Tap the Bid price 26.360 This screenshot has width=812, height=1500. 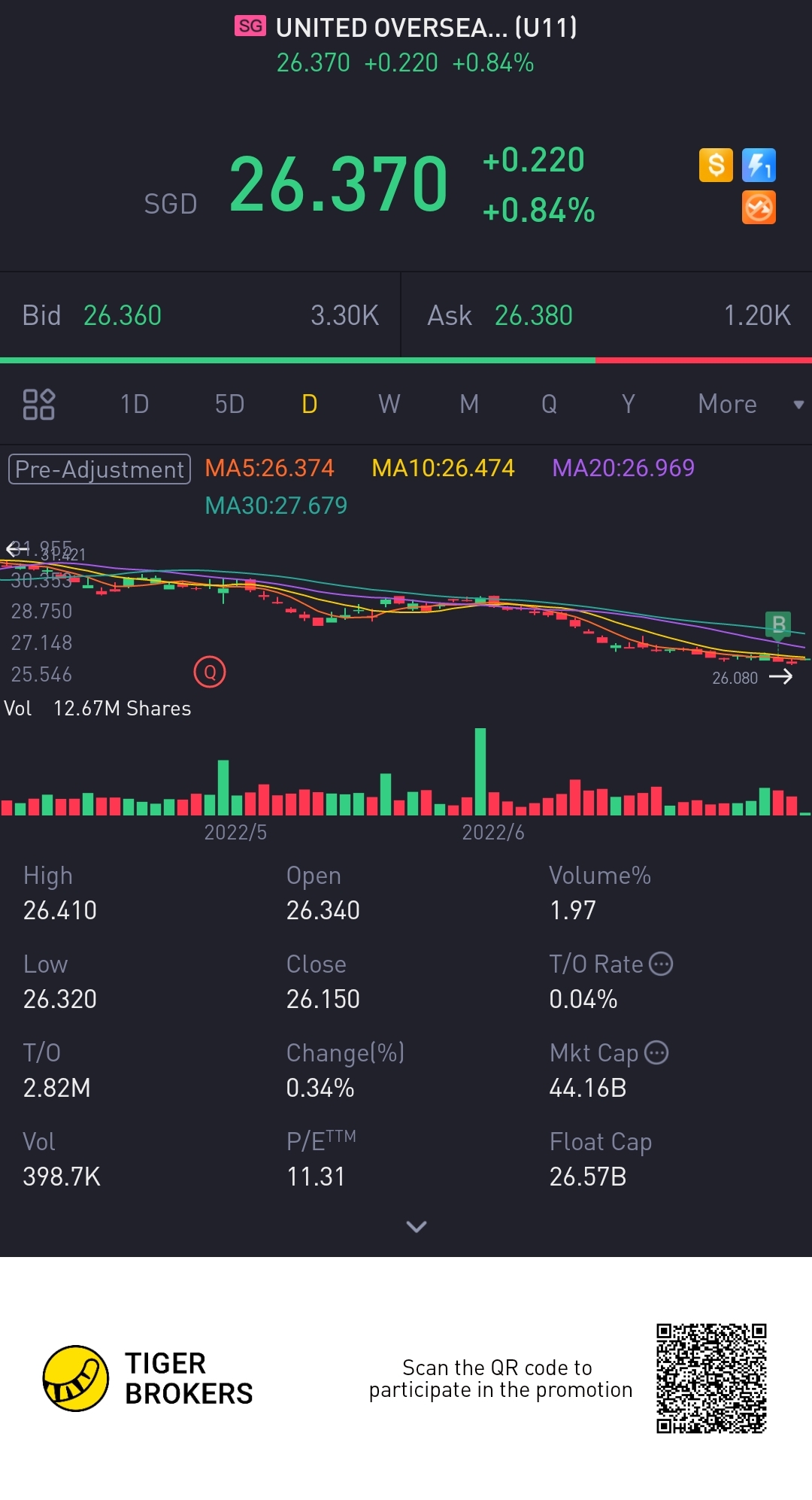click(123, 315)
